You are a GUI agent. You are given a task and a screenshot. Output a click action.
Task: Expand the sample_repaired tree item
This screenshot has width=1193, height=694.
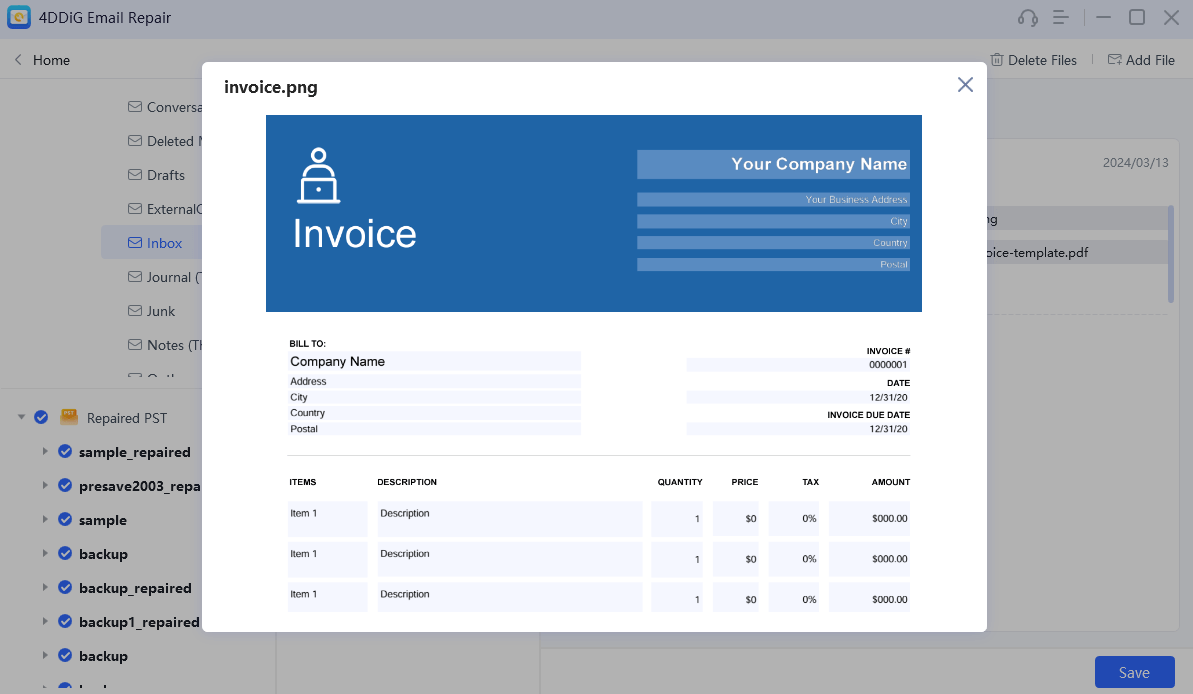click(45, 452)
